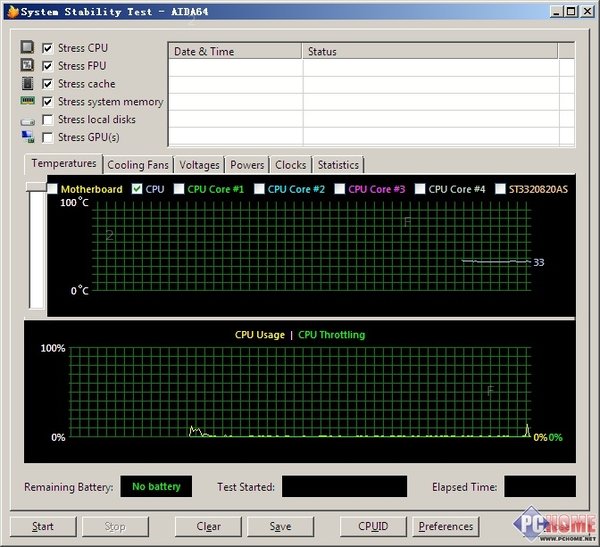
Task: Show CPU Core #3 temperature
Action: pos(339,189)
